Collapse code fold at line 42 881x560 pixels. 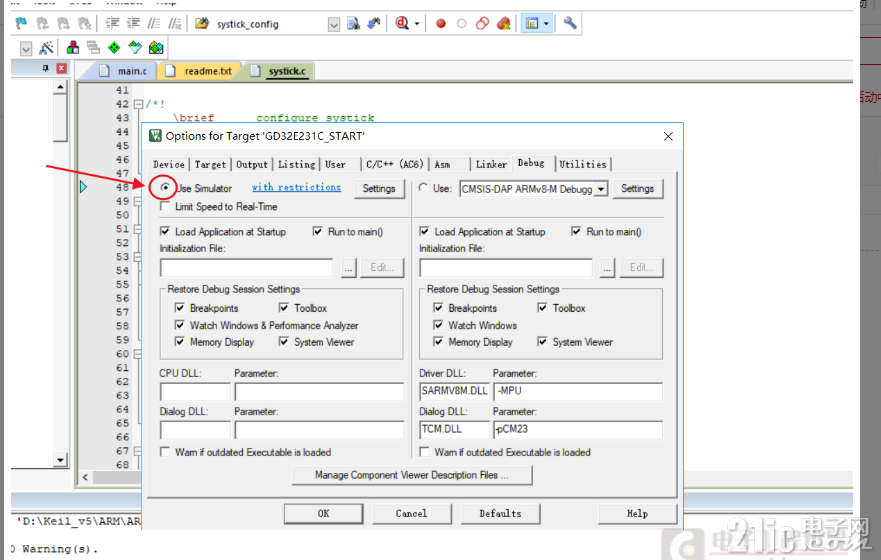tap(138, 104)
